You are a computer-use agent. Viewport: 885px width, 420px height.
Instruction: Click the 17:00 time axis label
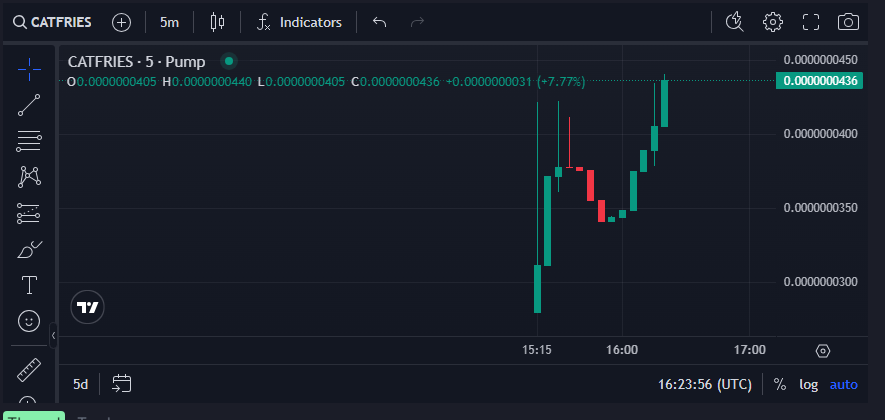tap(750, 350)
